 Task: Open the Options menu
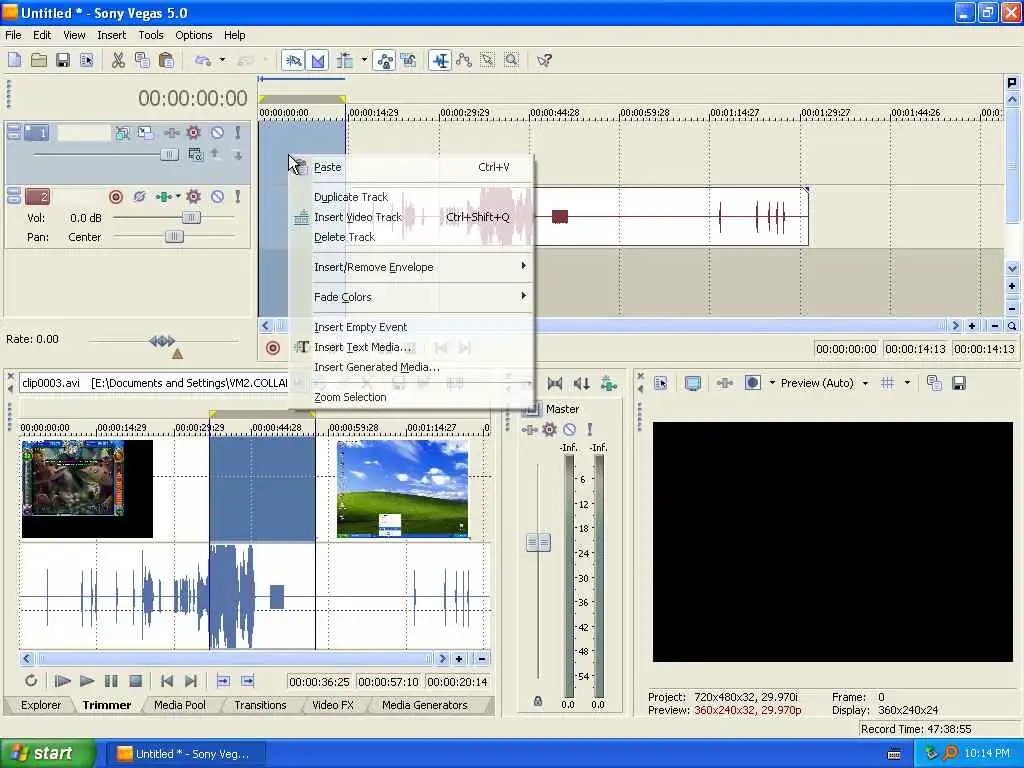194,35
